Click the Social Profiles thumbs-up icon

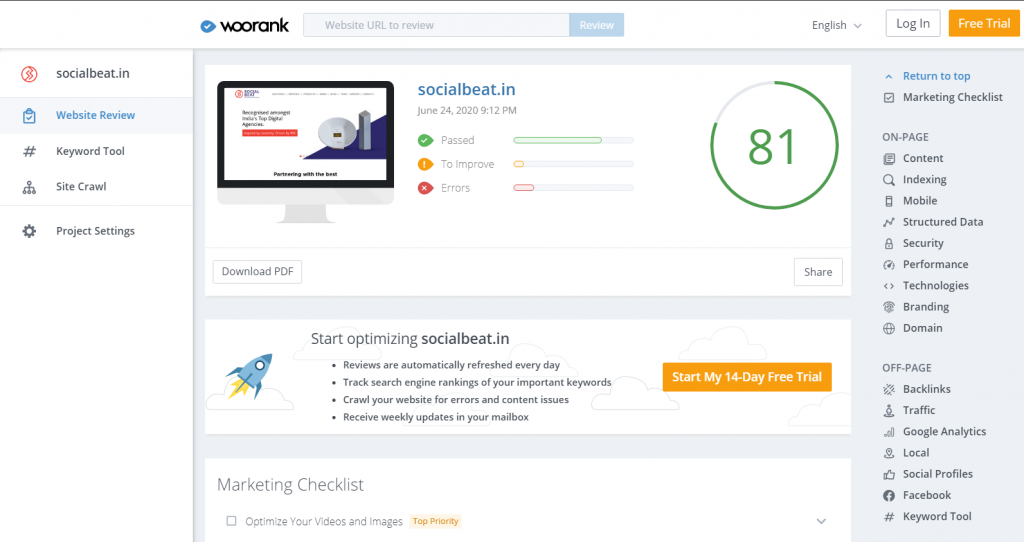[x=889, y=475]
